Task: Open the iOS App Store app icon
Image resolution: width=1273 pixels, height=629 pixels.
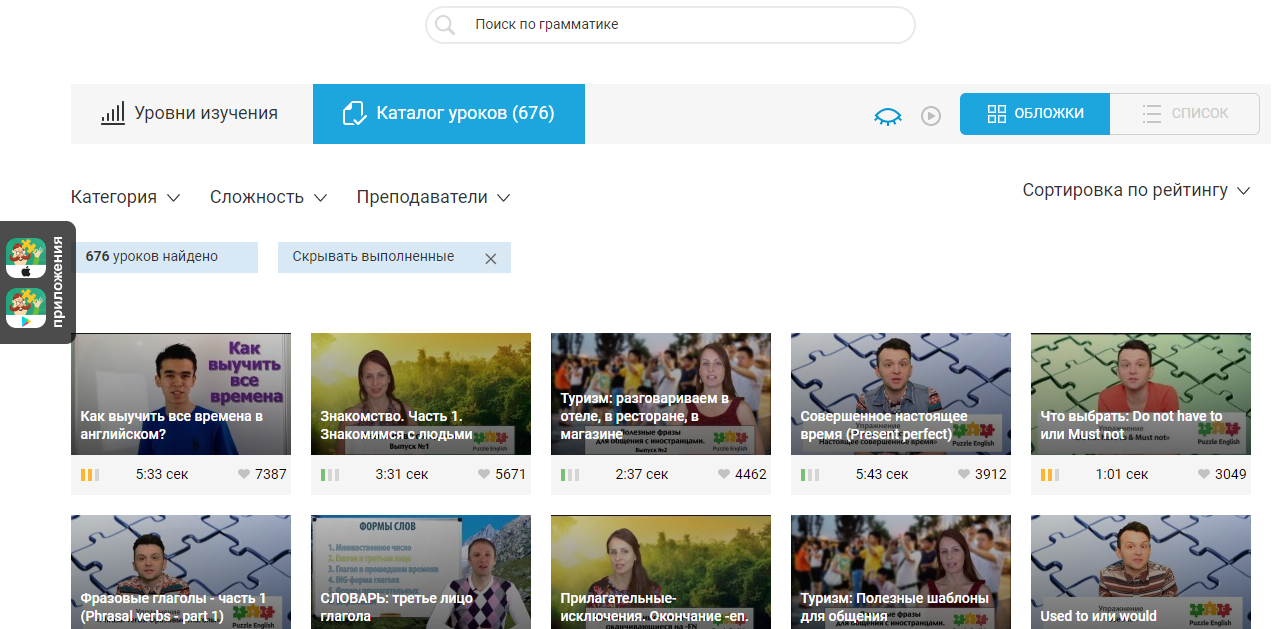Action: coord(26,258)
